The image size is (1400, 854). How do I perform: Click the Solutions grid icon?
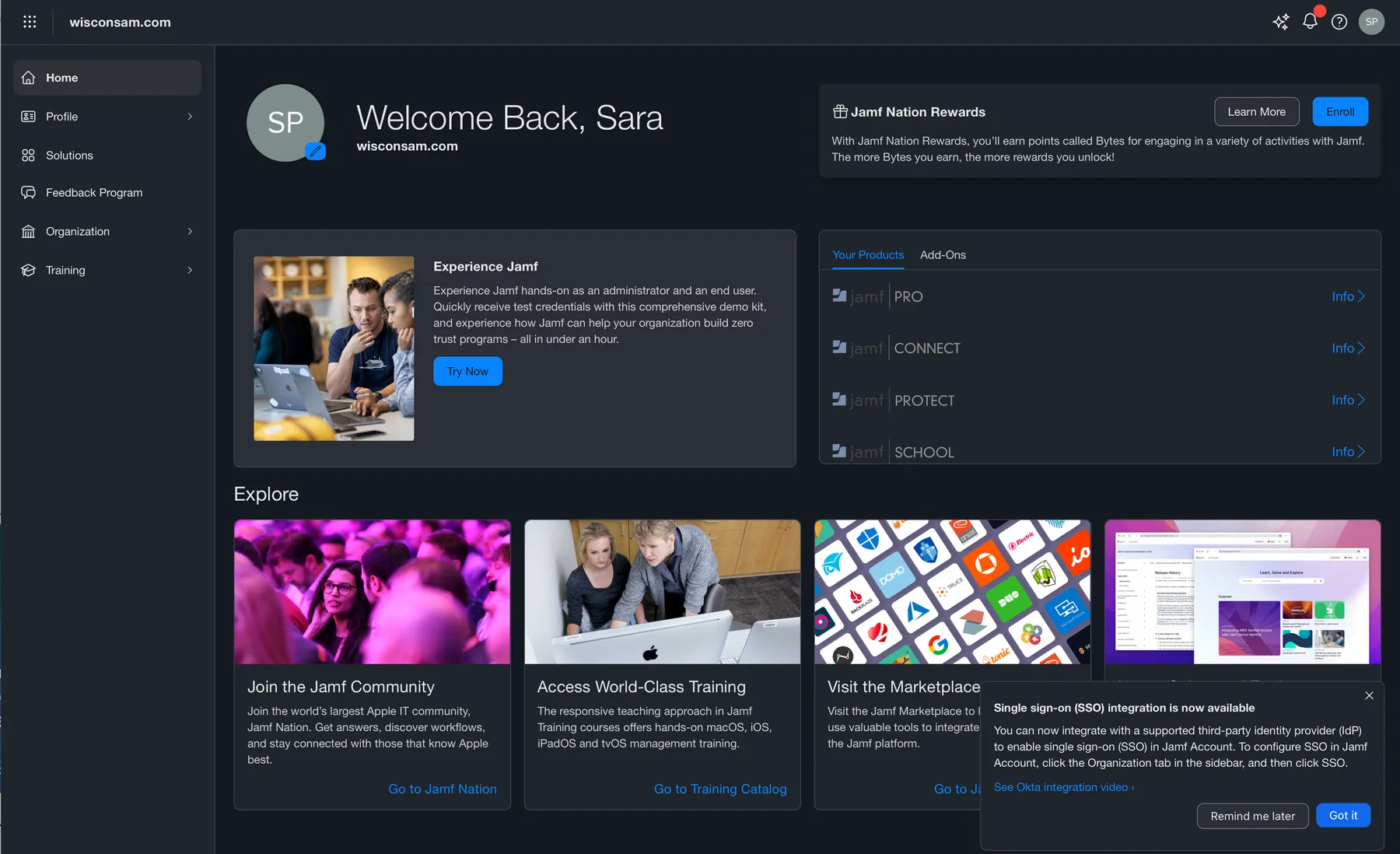pyautogui.click(x=29, y=156)
